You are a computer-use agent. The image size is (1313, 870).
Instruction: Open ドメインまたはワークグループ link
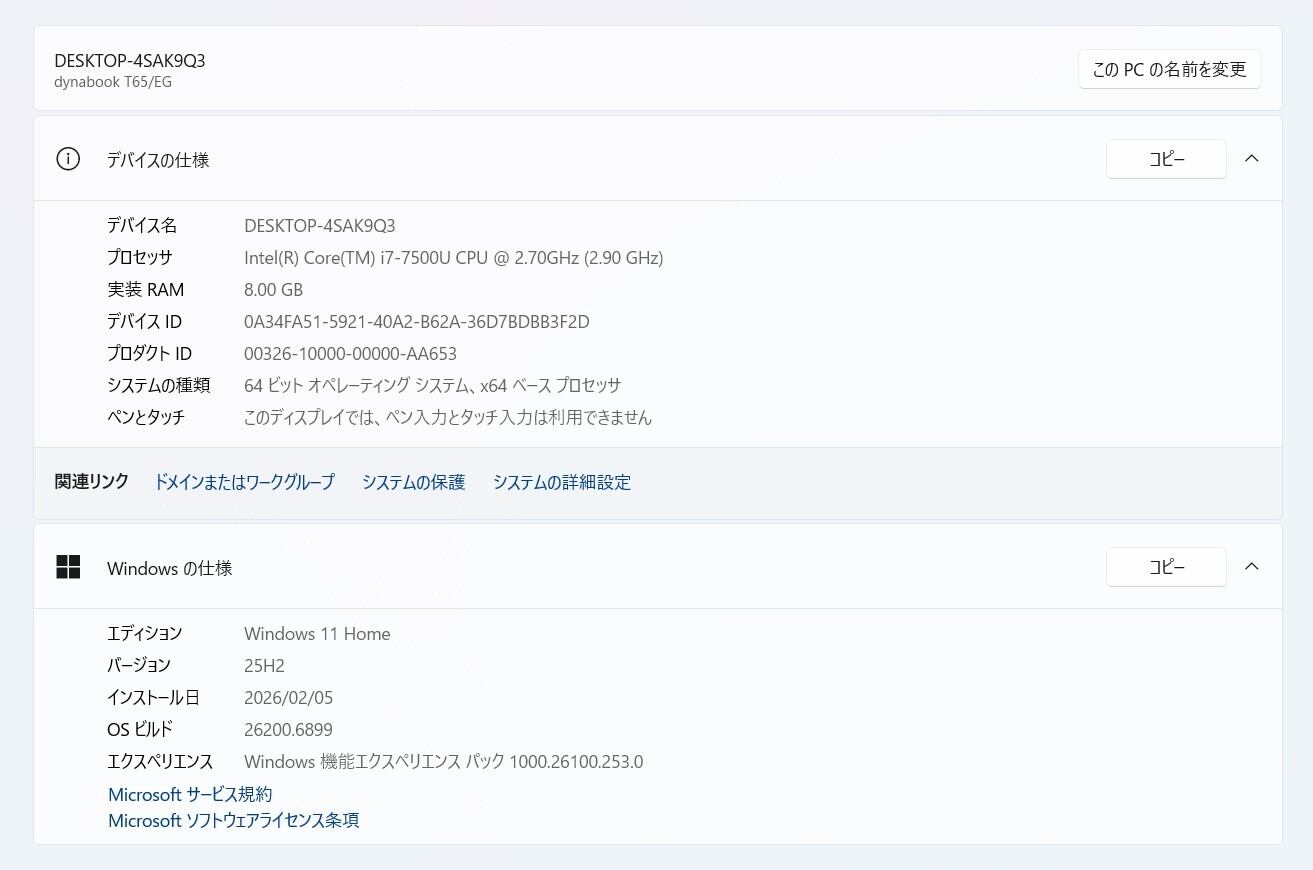click(244, 482)
